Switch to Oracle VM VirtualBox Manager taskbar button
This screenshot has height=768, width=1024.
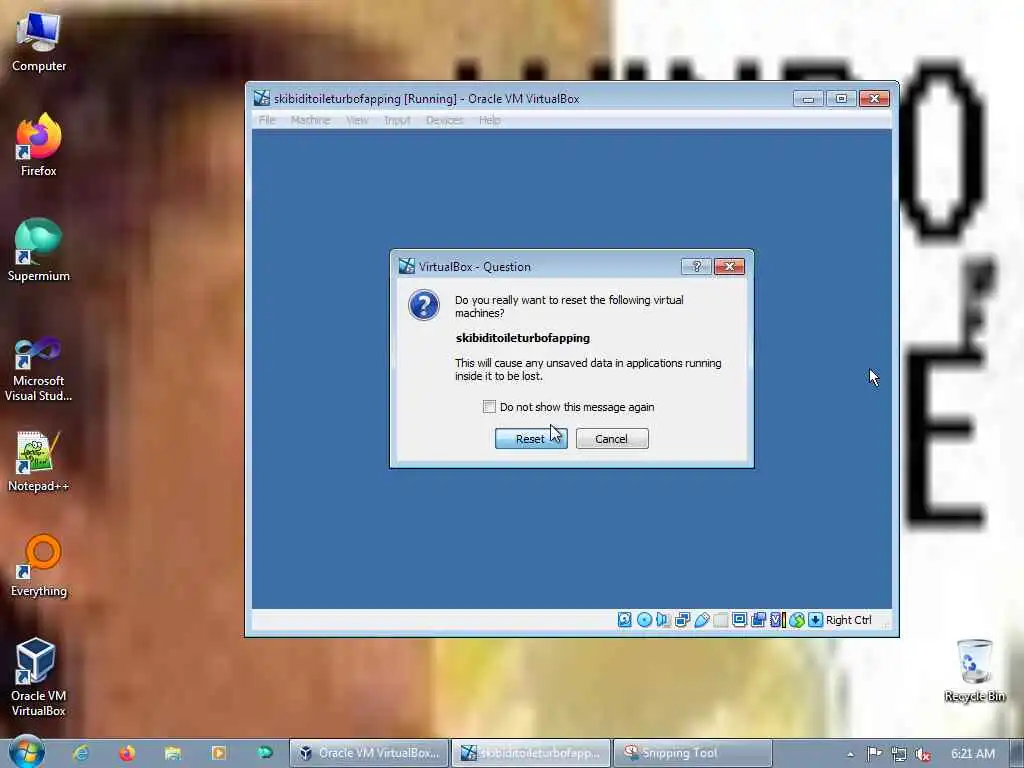pos(370,753)
